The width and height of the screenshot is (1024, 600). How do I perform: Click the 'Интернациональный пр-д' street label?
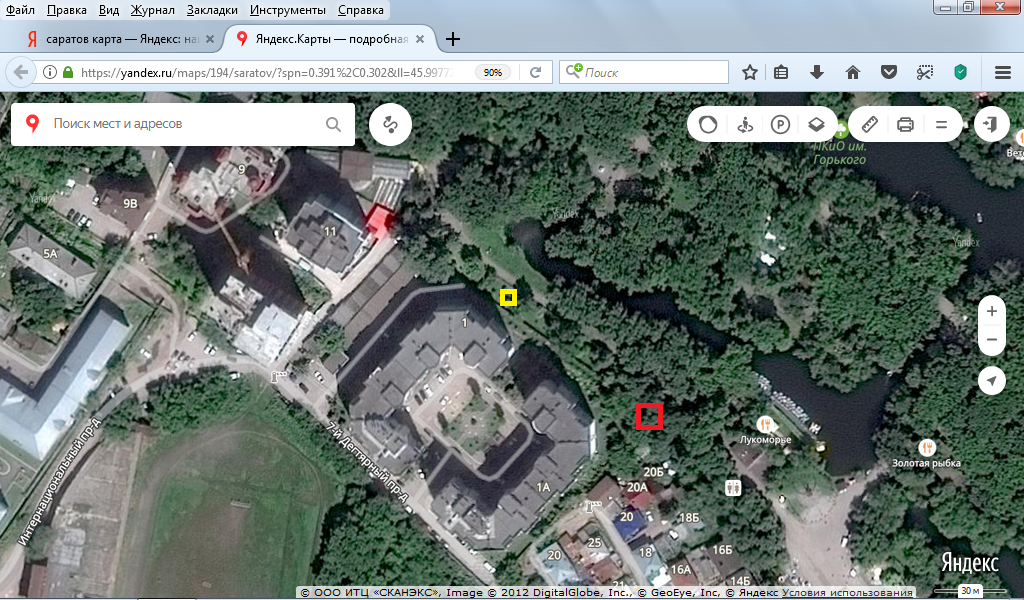(59, 482)
